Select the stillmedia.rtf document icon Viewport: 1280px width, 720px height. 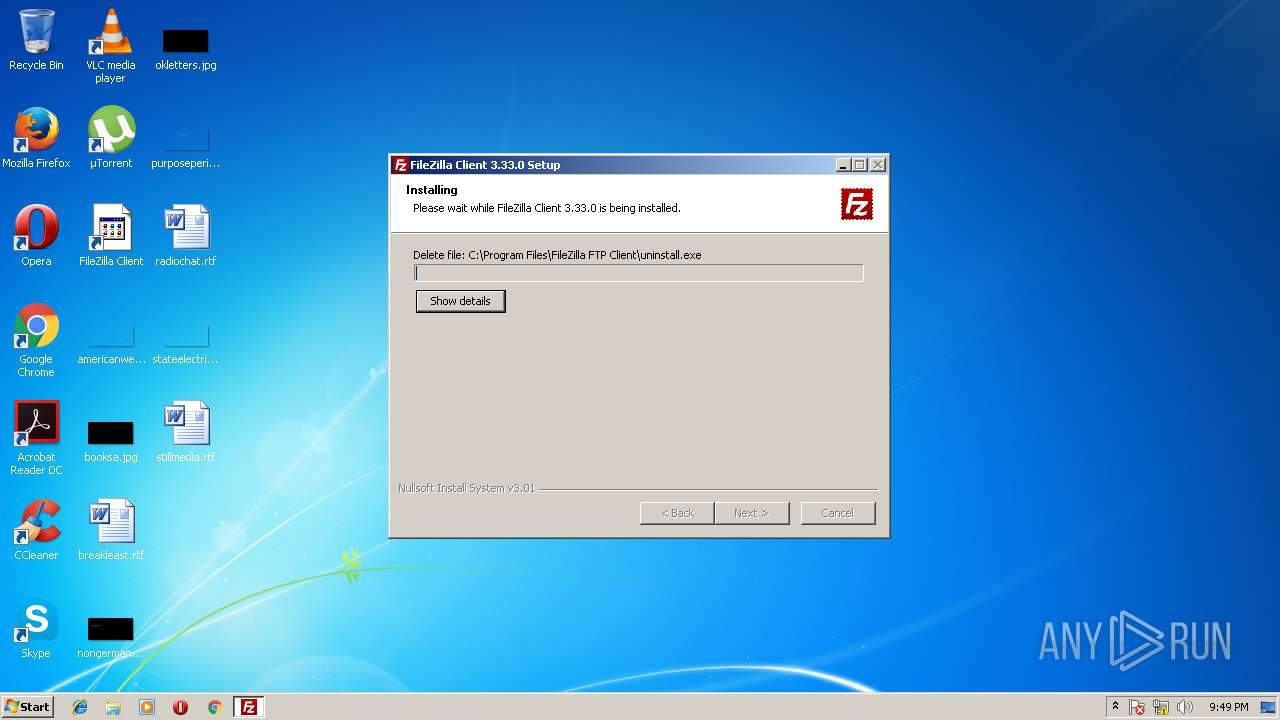click(185, 432)
